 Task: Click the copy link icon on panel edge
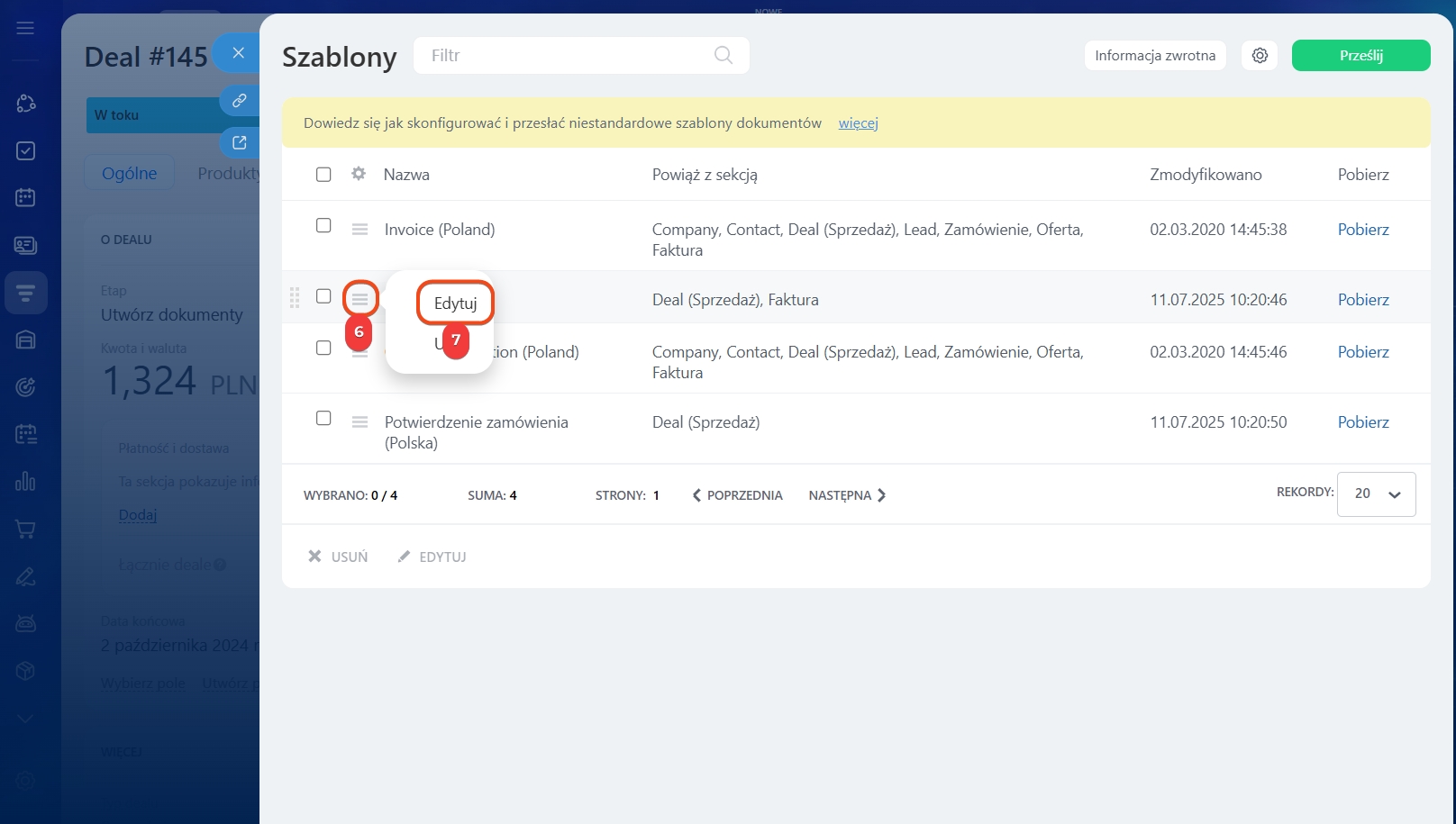tap(240, 101)
